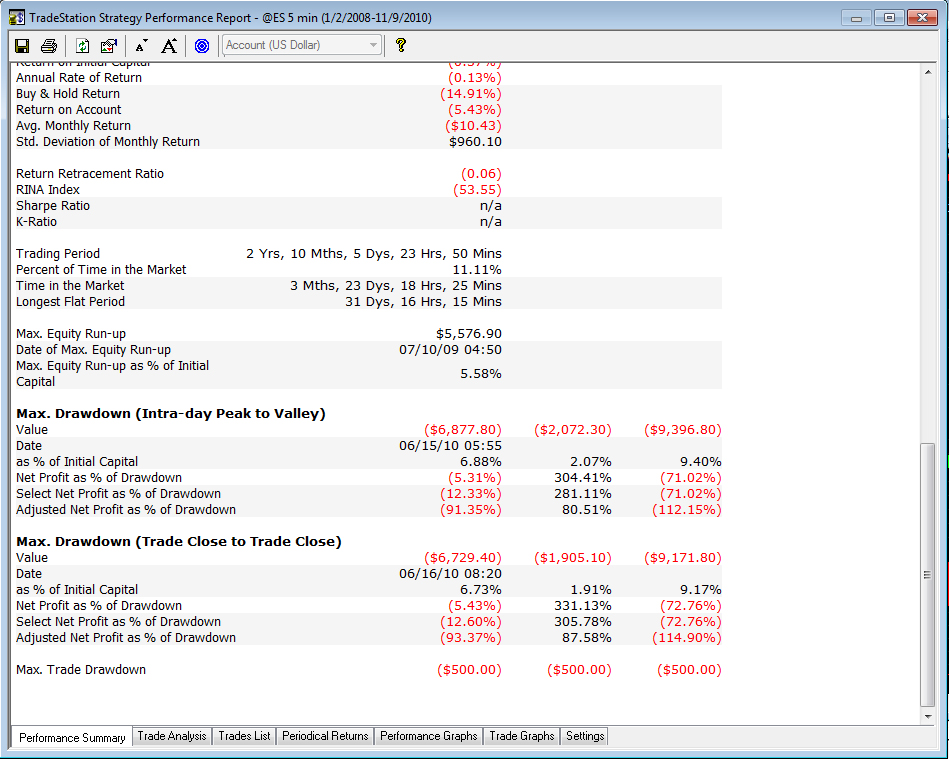
Task: Click the scrollbar up arrow
Action: (928, 72)
